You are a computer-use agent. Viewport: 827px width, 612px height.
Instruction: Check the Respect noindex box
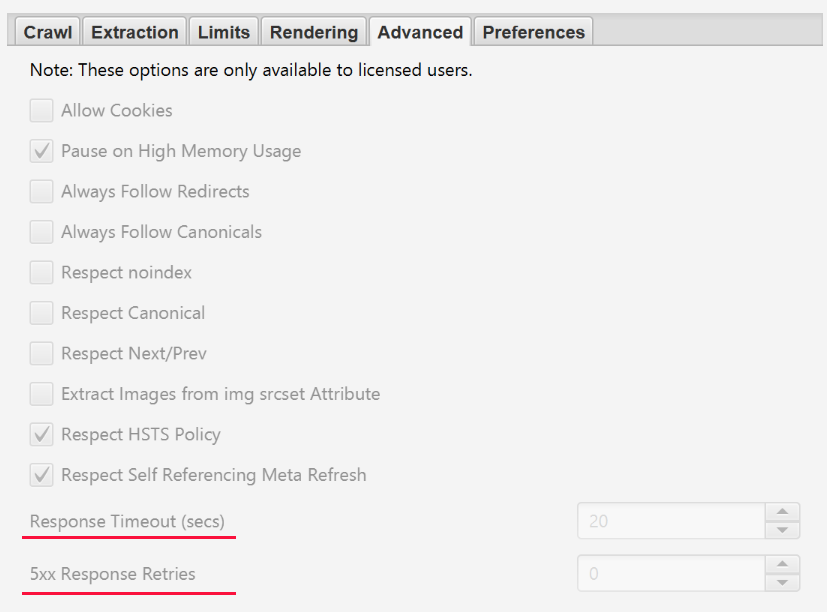pyautogui.click(x=42, y=273)
